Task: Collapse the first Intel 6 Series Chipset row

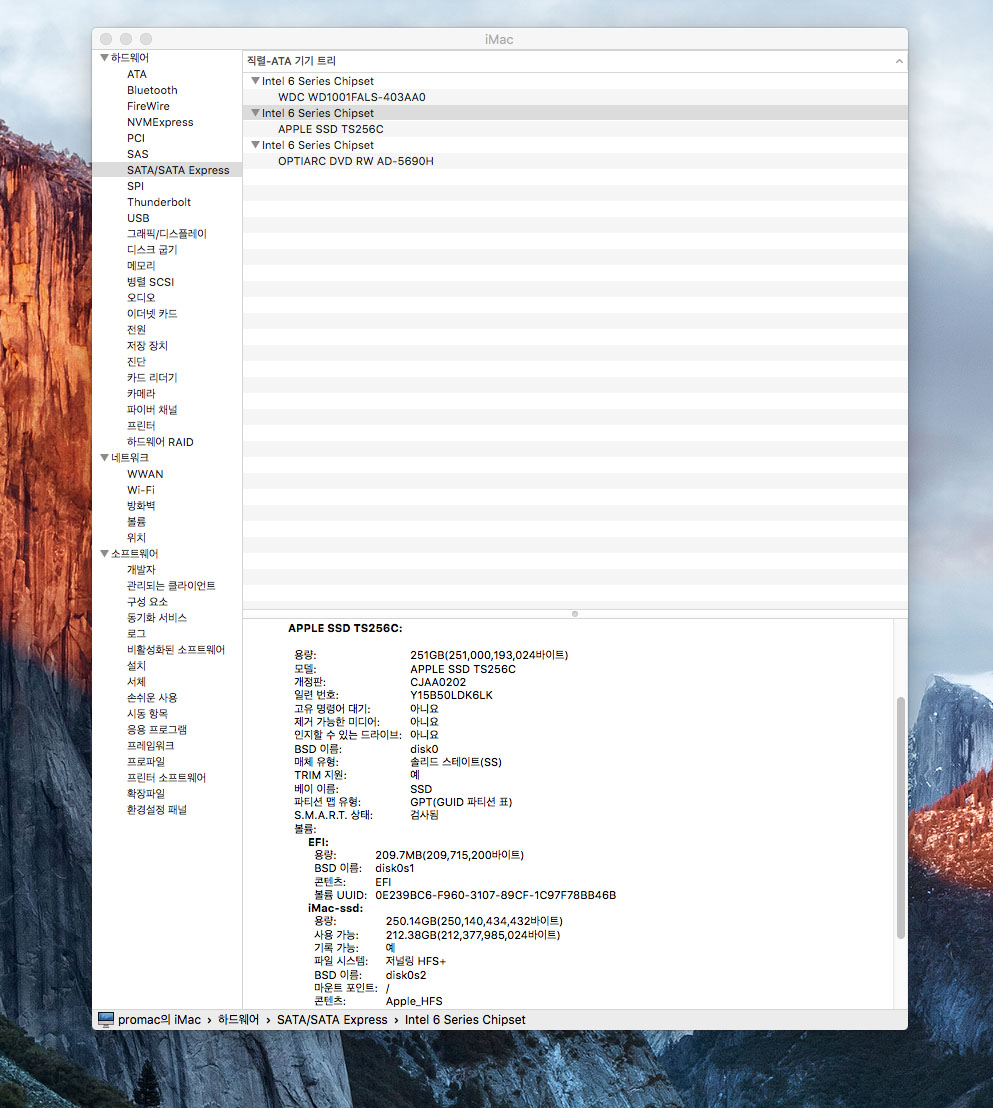Action: 255,81
